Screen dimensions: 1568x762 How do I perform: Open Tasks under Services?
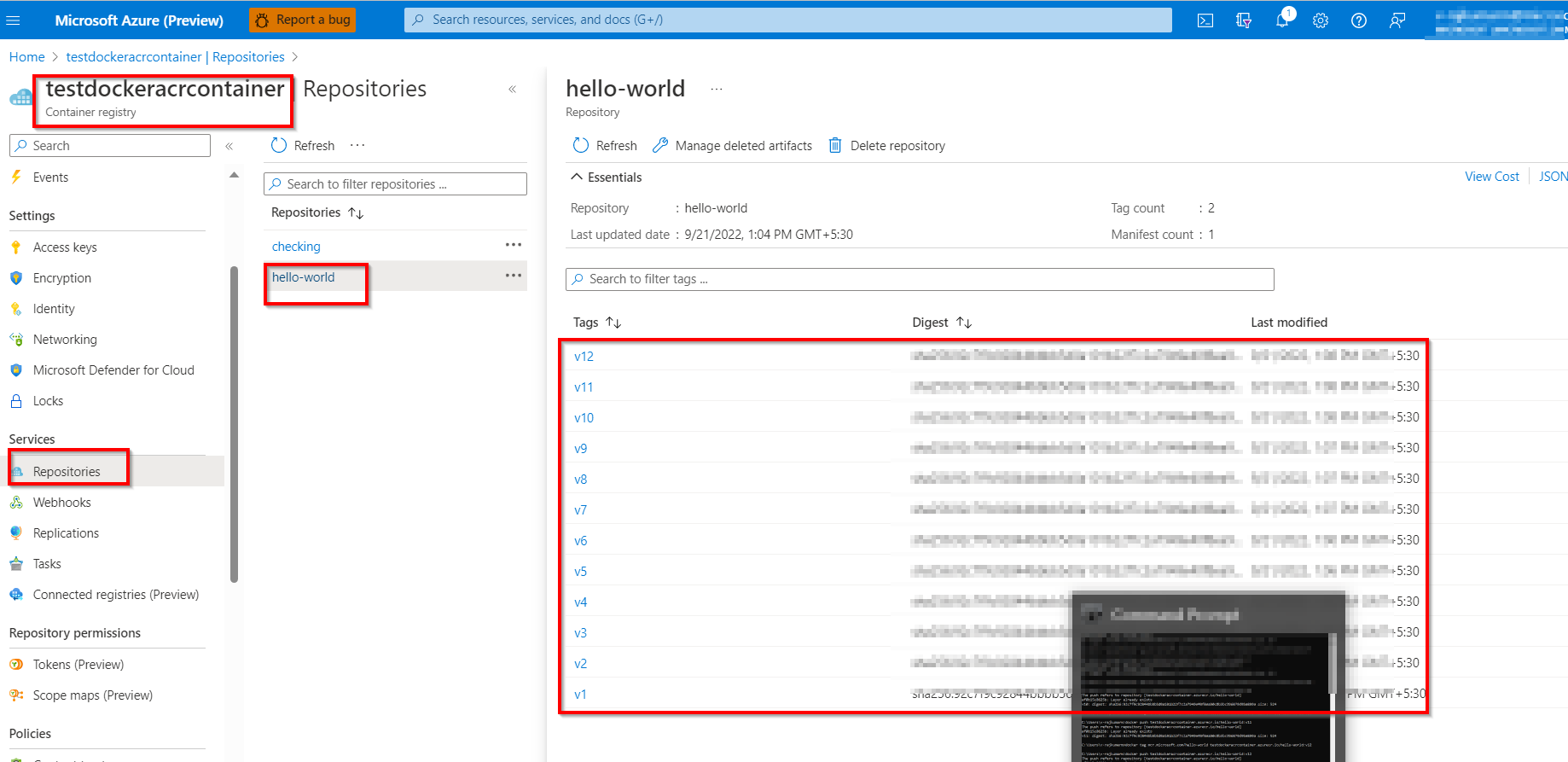[x=47, y=564]
